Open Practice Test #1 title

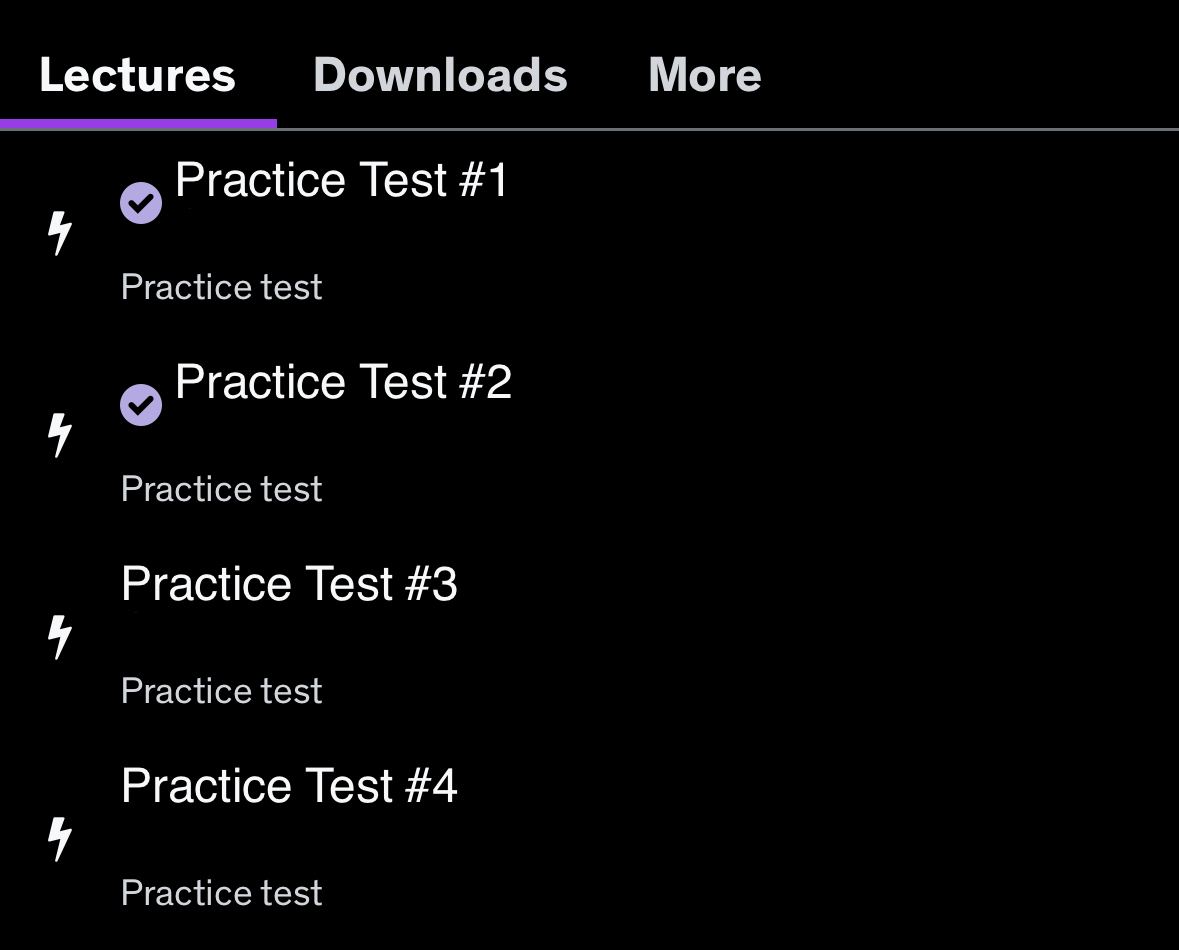pos(342,181)
